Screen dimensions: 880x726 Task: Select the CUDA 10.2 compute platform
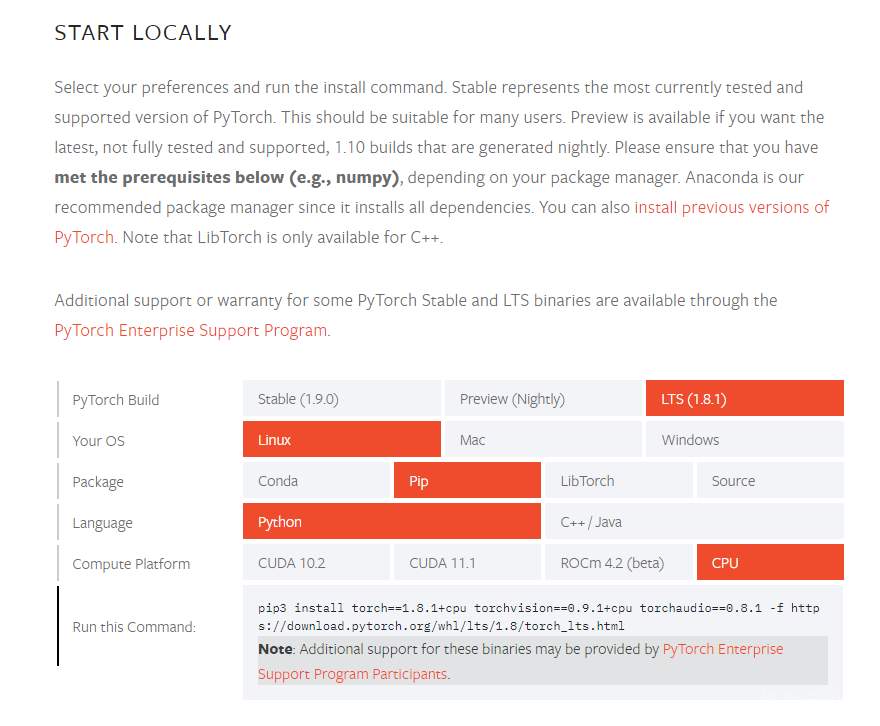(x=316, y=563)
